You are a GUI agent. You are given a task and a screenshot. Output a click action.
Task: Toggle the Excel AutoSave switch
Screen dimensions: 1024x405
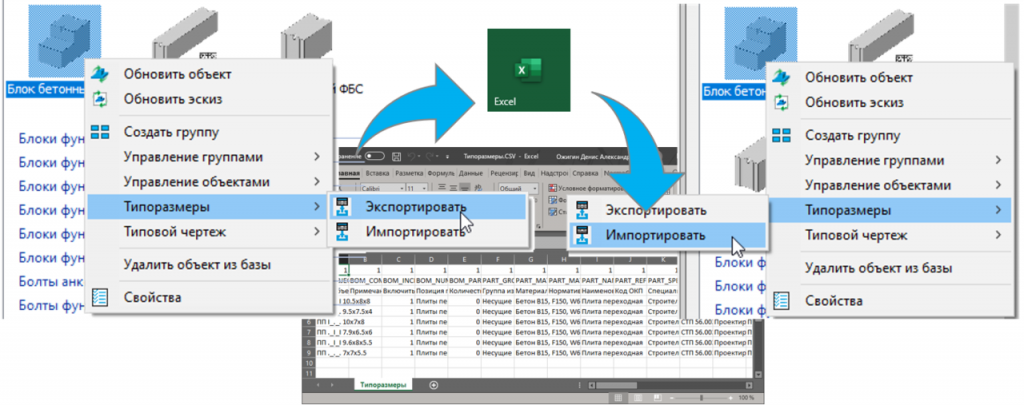(x=375, y=156)
